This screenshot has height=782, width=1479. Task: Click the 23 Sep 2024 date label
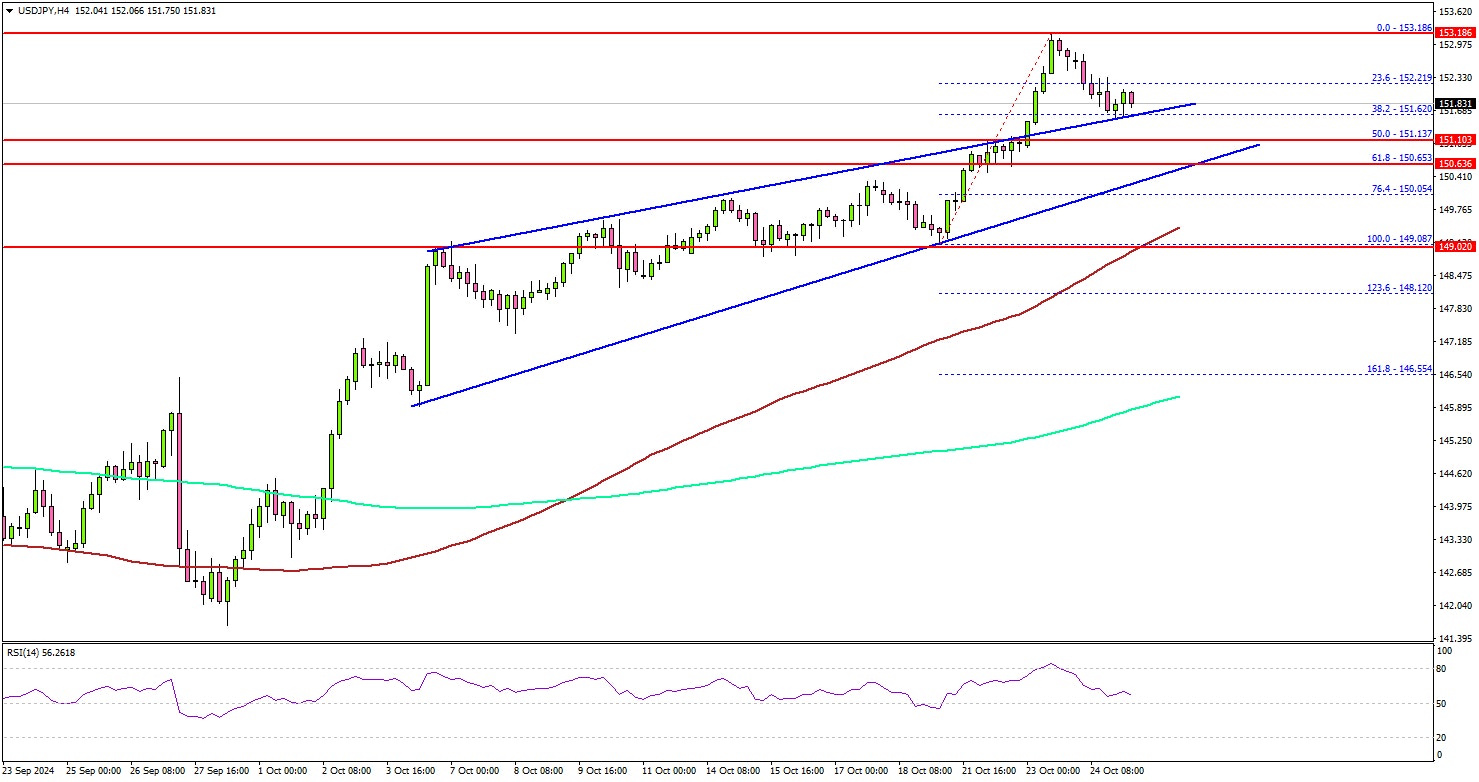[29, 771]
